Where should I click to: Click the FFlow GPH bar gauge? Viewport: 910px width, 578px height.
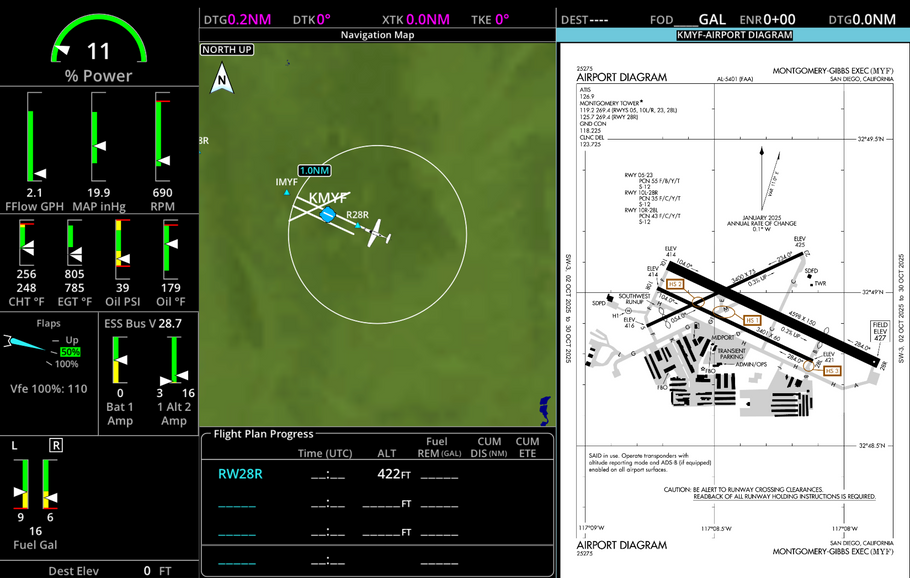tap(34, 138)
